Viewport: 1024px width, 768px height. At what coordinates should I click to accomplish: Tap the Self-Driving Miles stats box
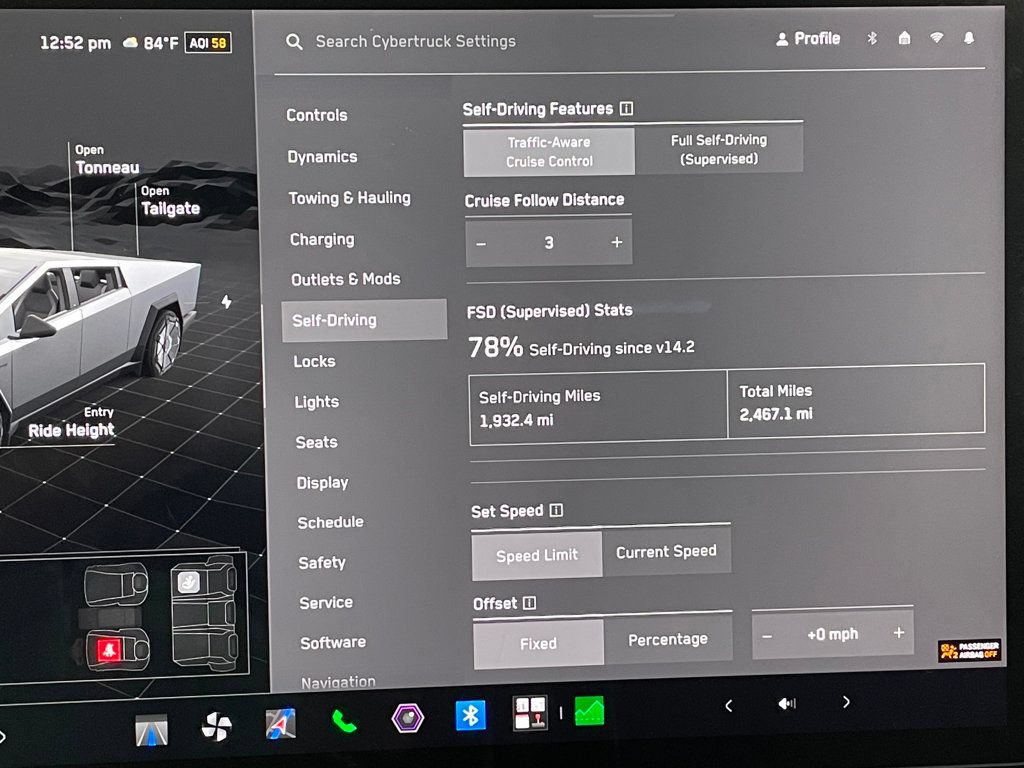click(x=598, y=408)
